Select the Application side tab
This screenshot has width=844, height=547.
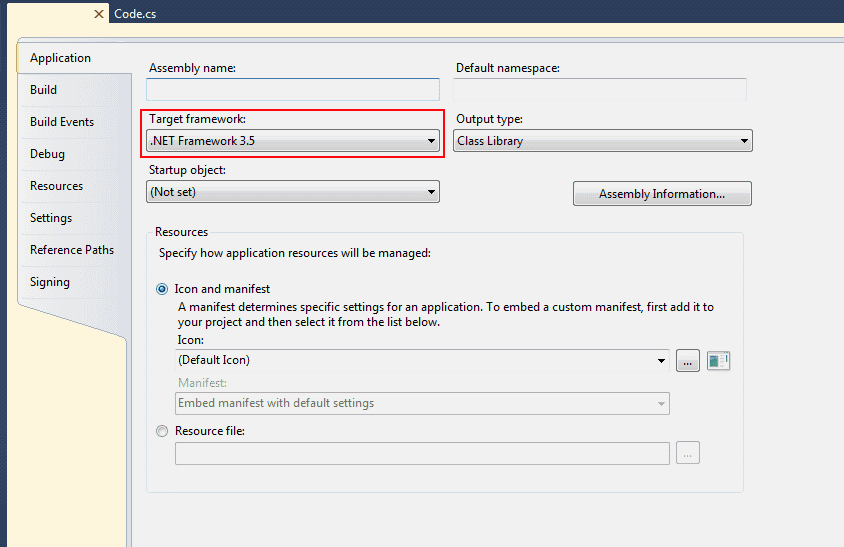[60, 58]
